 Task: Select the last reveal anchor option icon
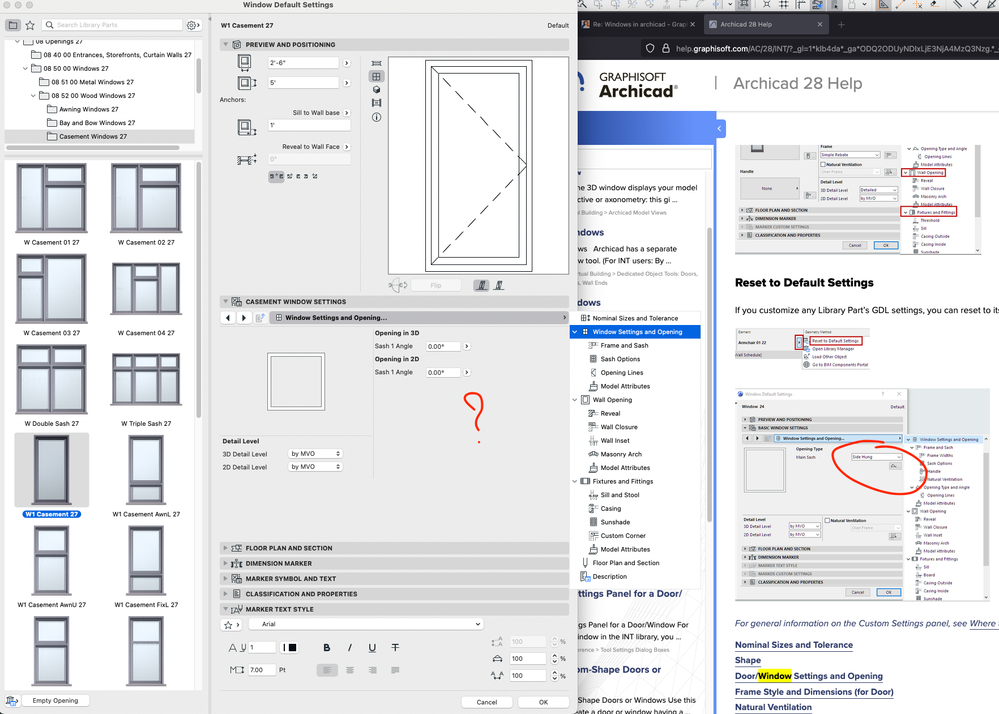[x=315, y=176]
